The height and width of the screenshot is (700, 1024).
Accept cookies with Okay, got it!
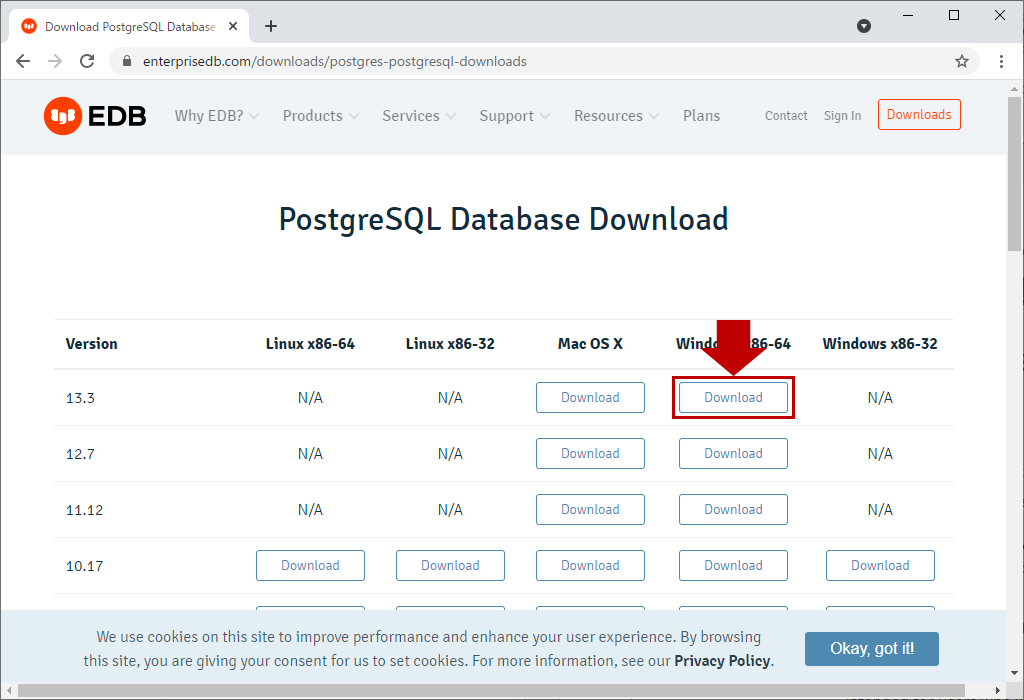click(872, 648)
